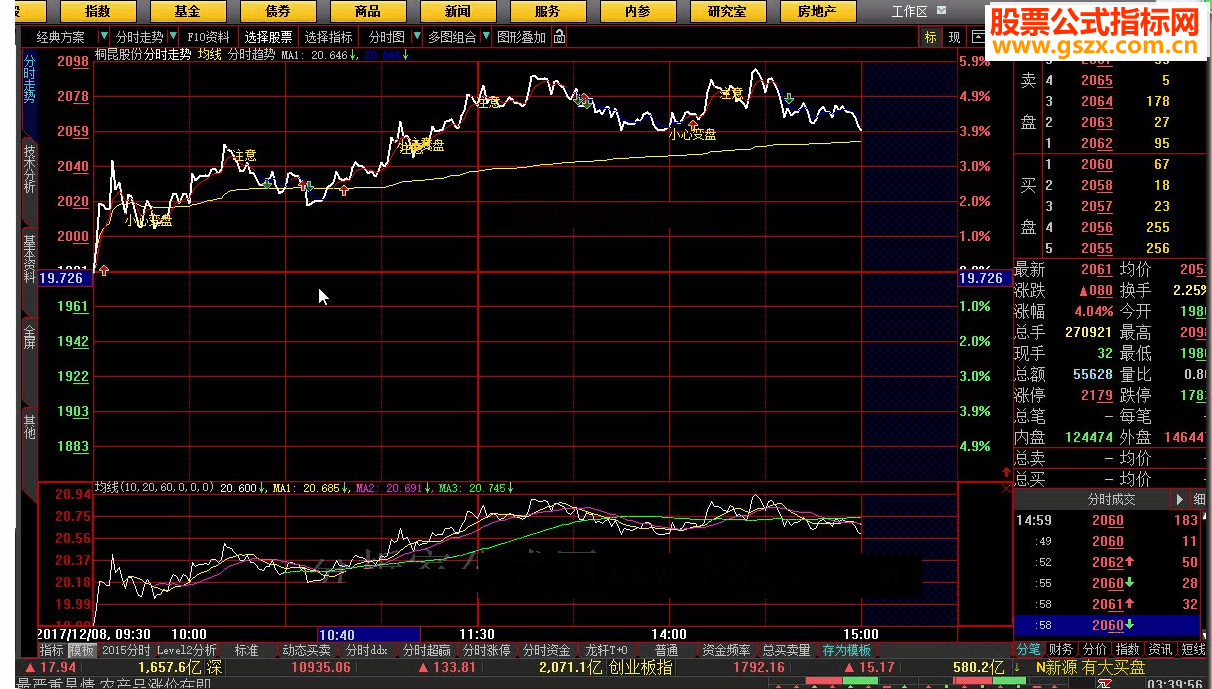1212x689 pixels.
Task: Click sell level 1 price 2062
Action: click(1096, 143)
